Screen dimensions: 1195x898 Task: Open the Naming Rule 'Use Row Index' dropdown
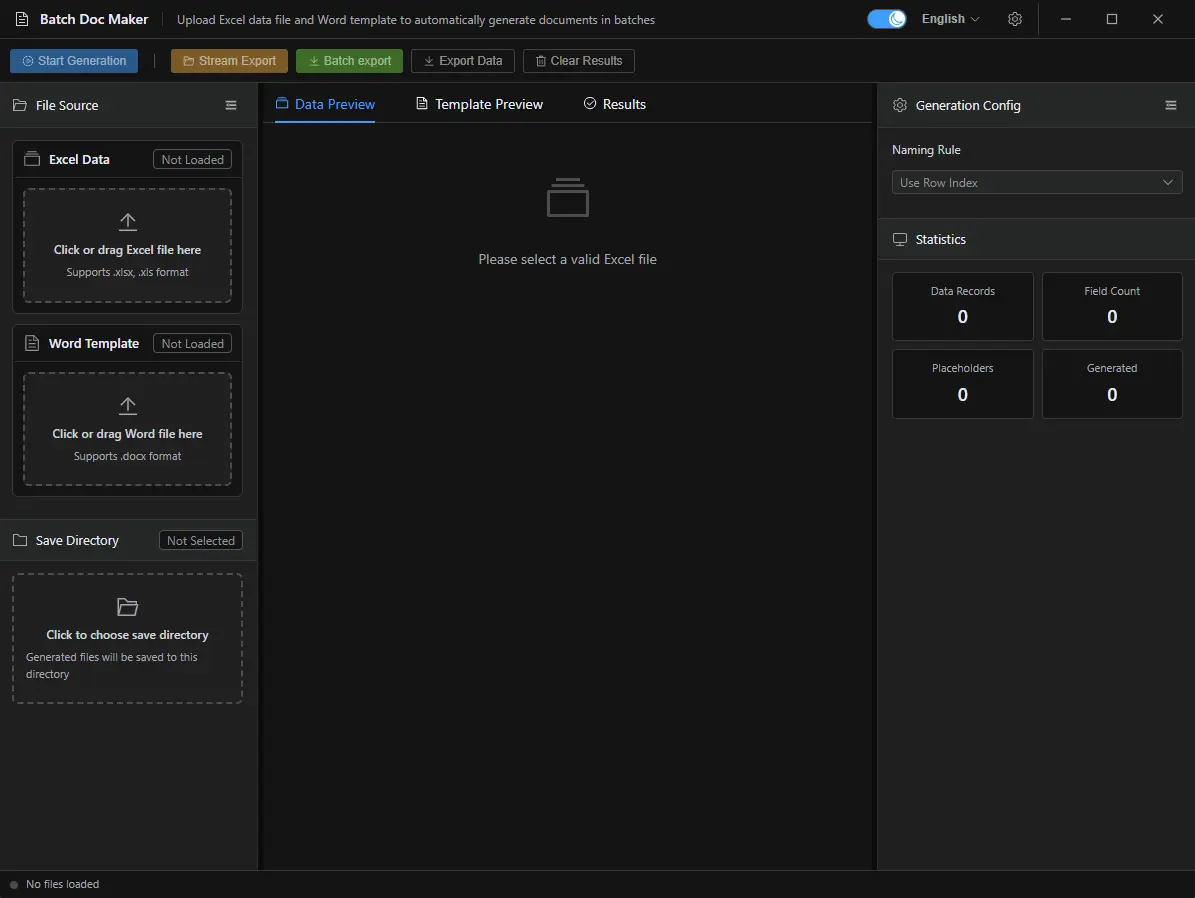pyautogui.click(x=1036, y=183)
